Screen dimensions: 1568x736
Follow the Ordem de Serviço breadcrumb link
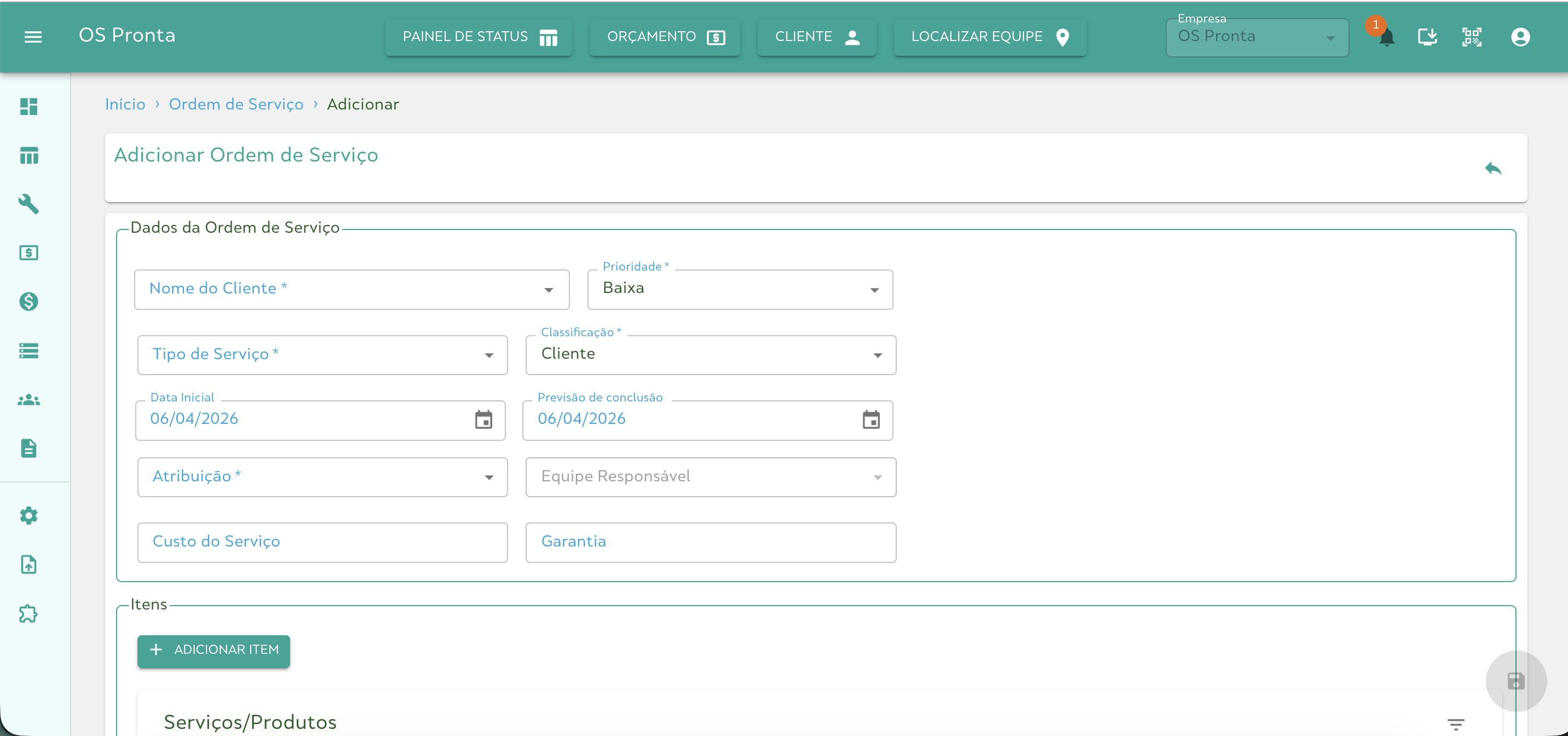coord(236,104)
